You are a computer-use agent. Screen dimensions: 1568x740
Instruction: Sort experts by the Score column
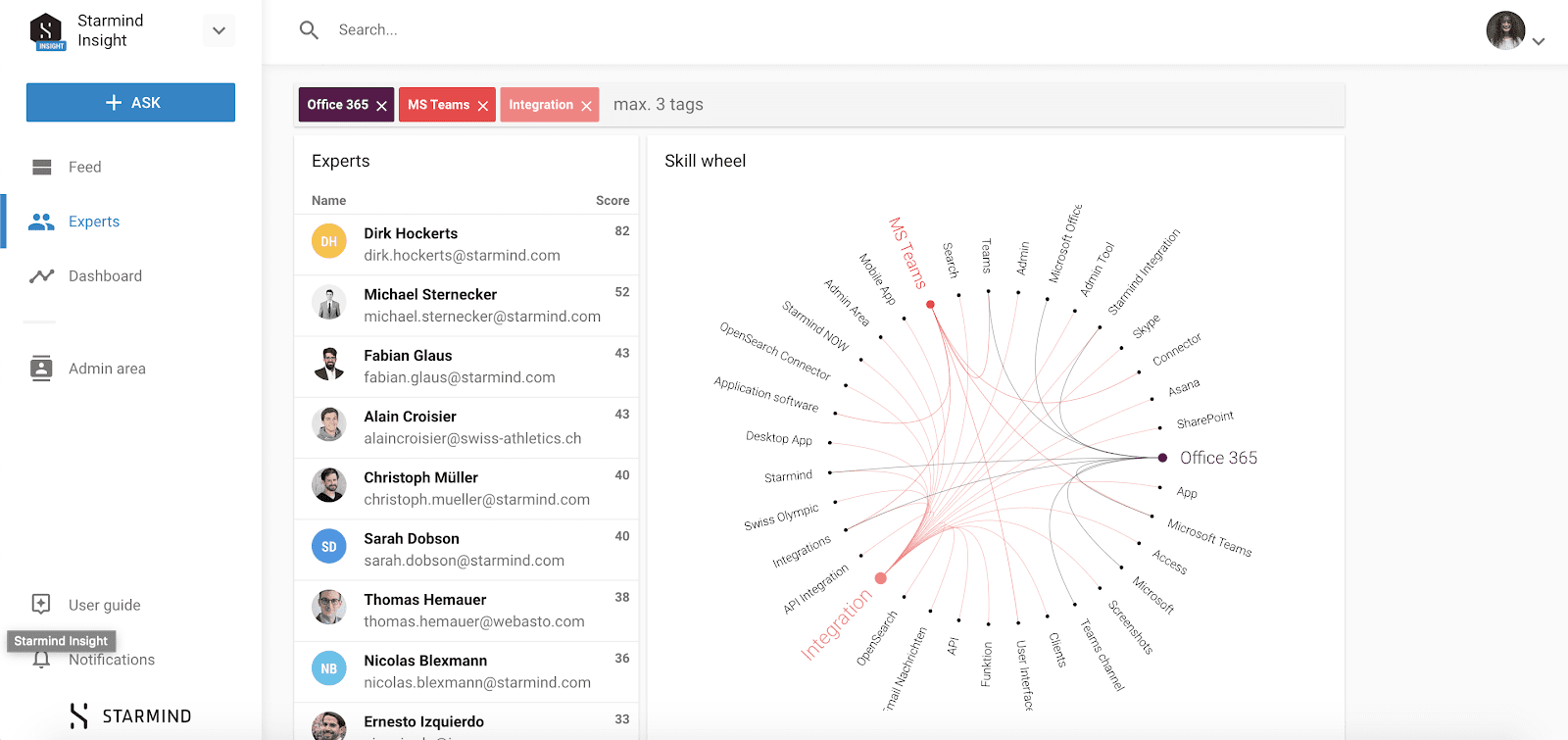coord(612,201)
